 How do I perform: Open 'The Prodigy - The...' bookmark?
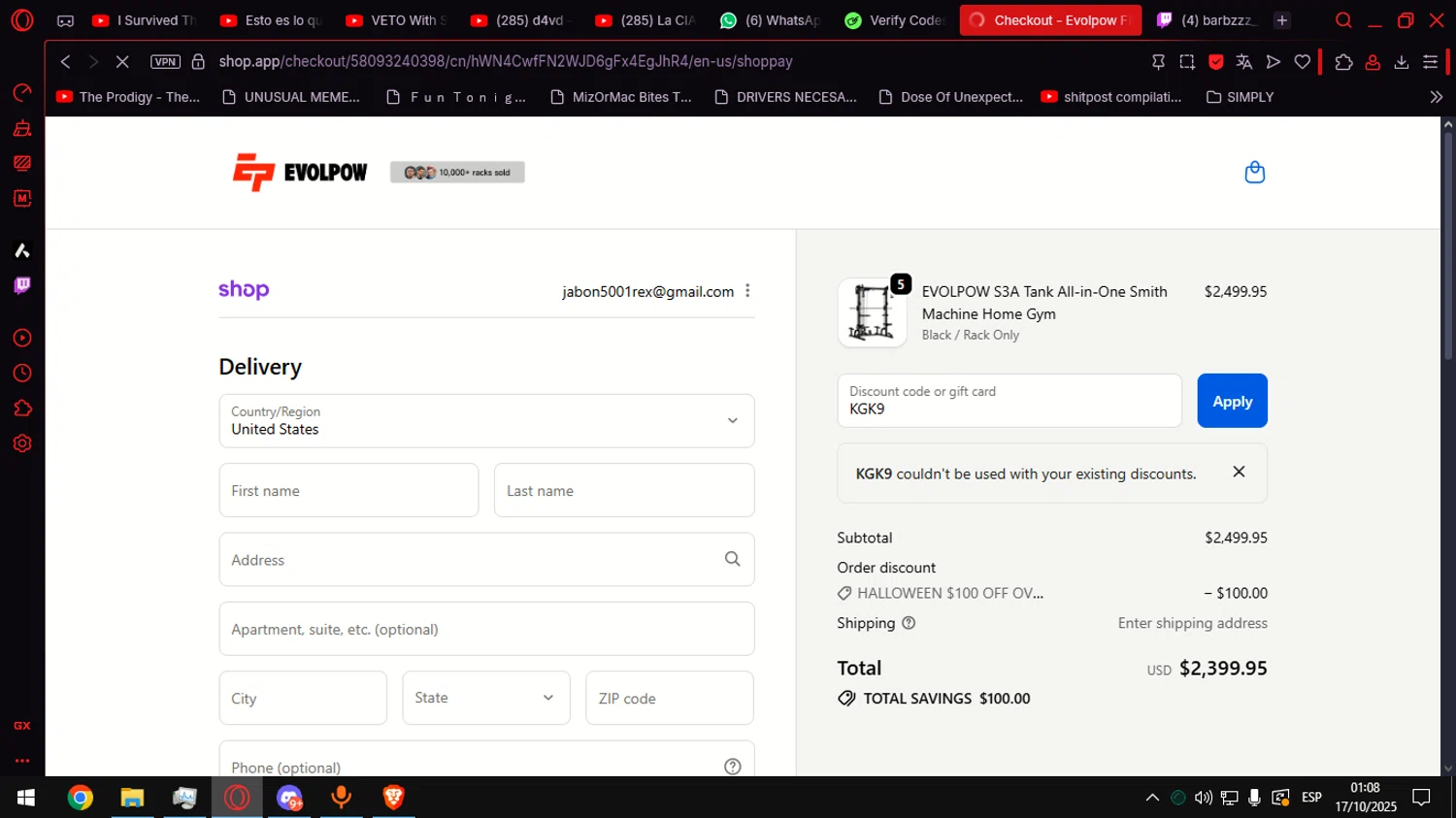click(x=128, y=97)
